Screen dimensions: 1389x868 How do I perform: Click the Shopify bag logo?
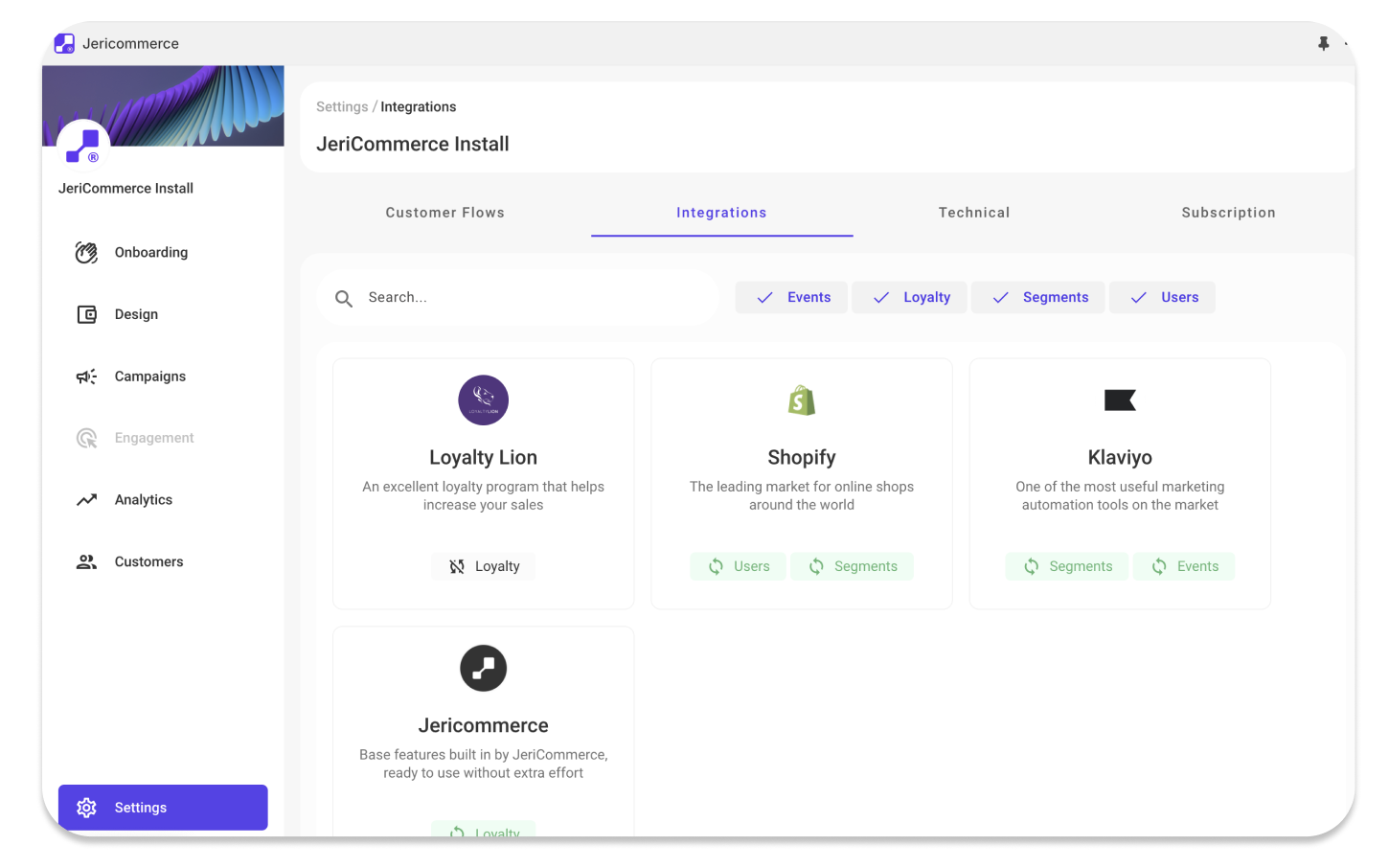(802, 400)
